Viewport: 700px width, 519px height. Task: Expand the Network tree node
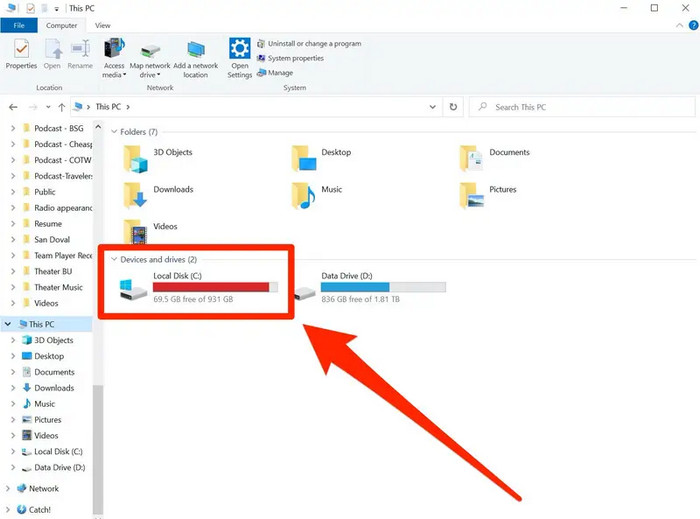tap(8, 488)
